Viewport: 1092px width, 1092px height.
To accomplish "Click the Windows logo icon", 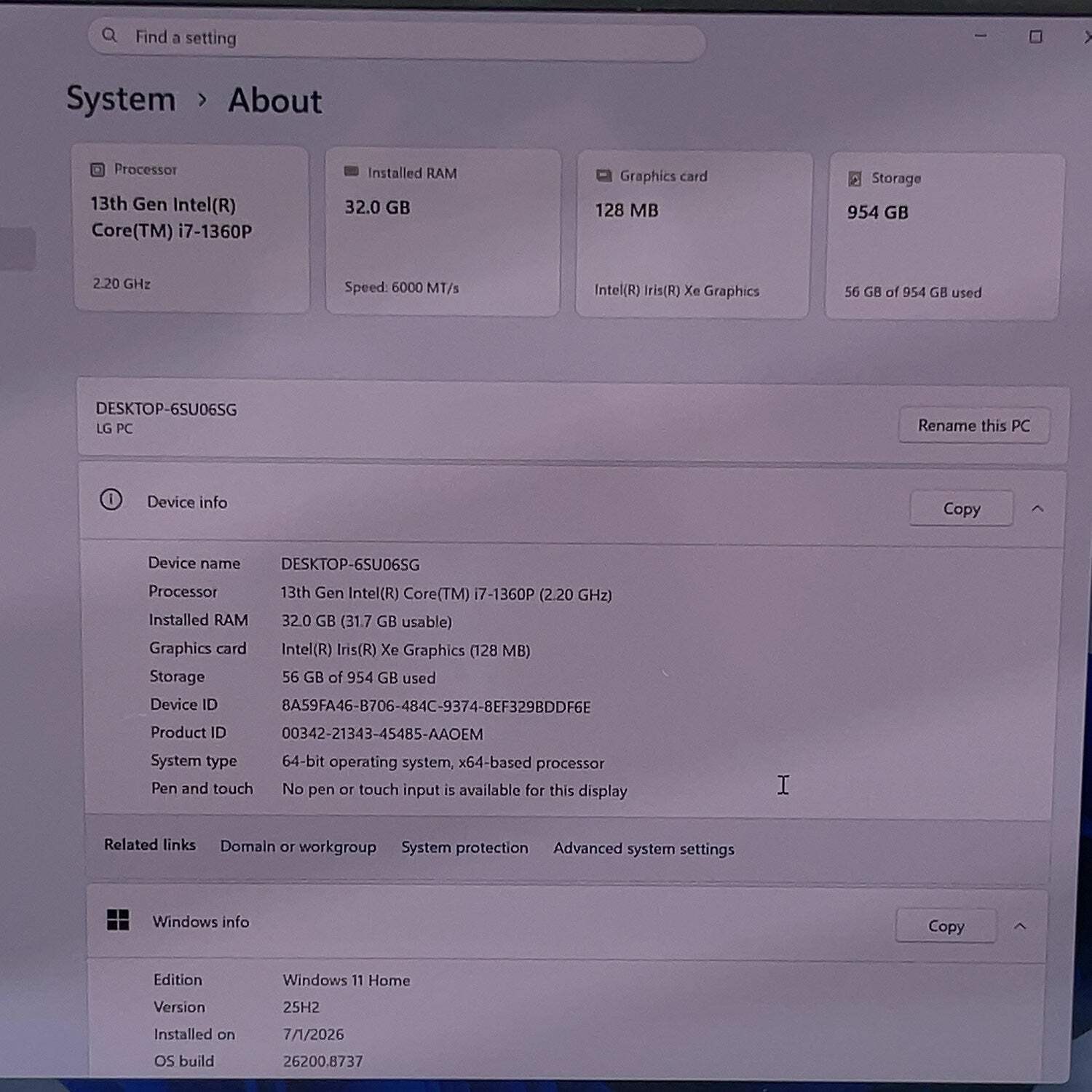I will click(118, 920).
